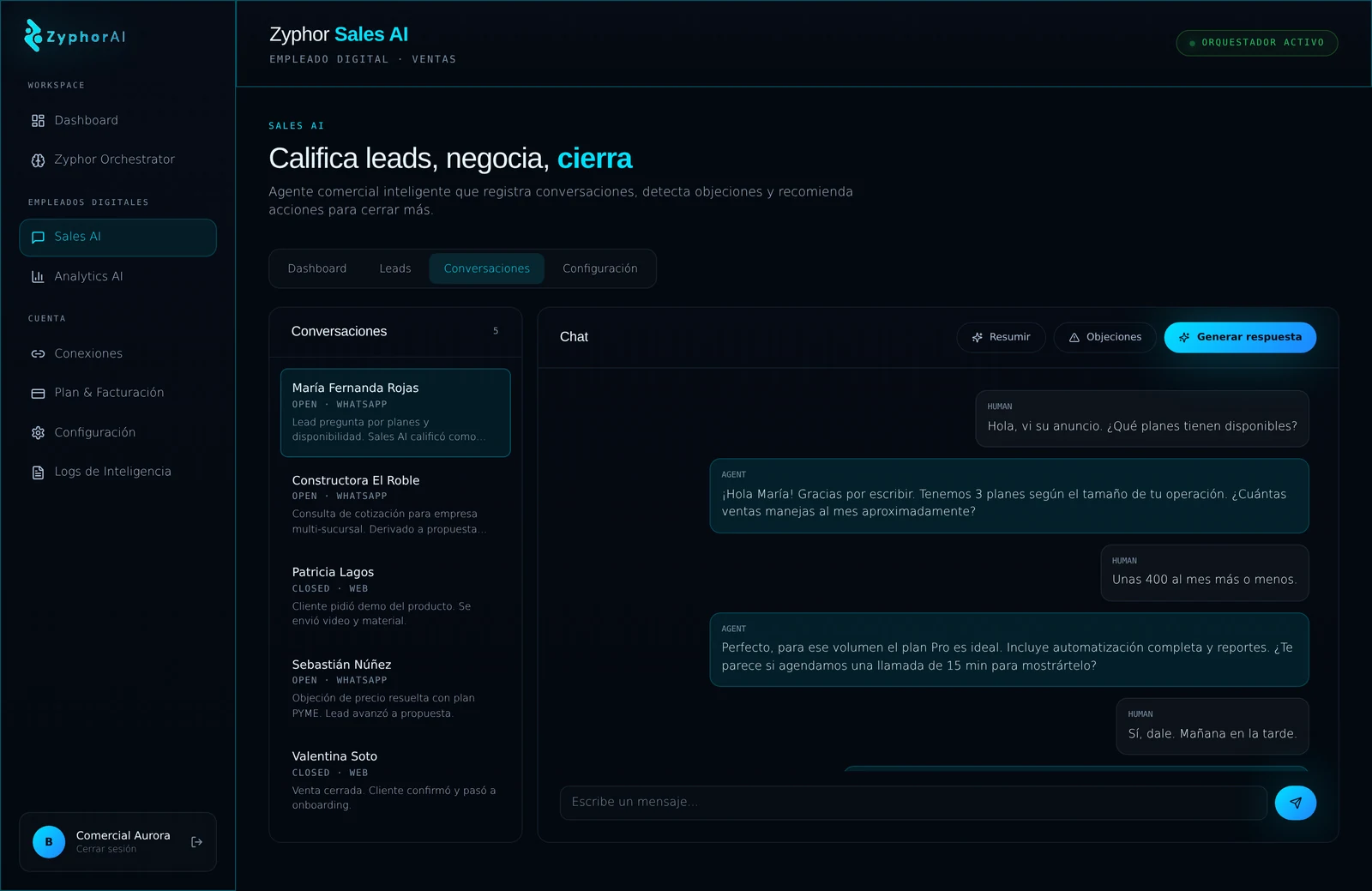Image resolution: width=1372 pixels, height=891 pixels.
Task: Click the warning triangle icon on Objeciones
Action: [x=1074, y=338]
